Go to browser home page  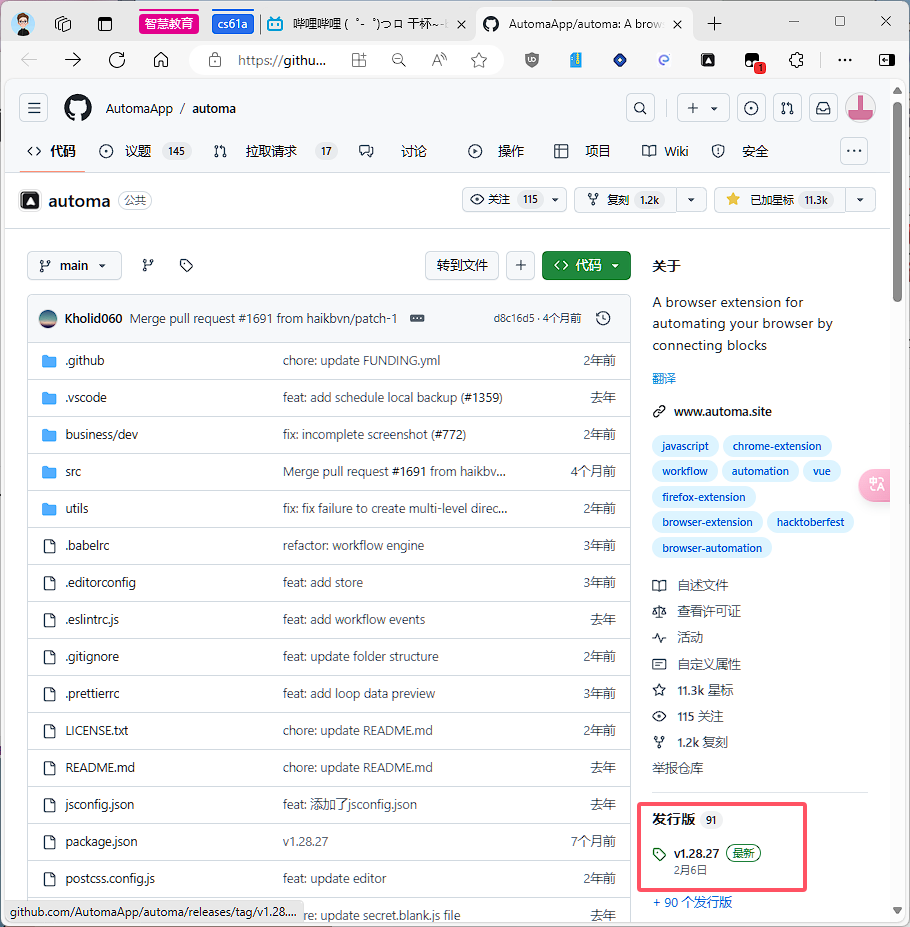[161, 60]
